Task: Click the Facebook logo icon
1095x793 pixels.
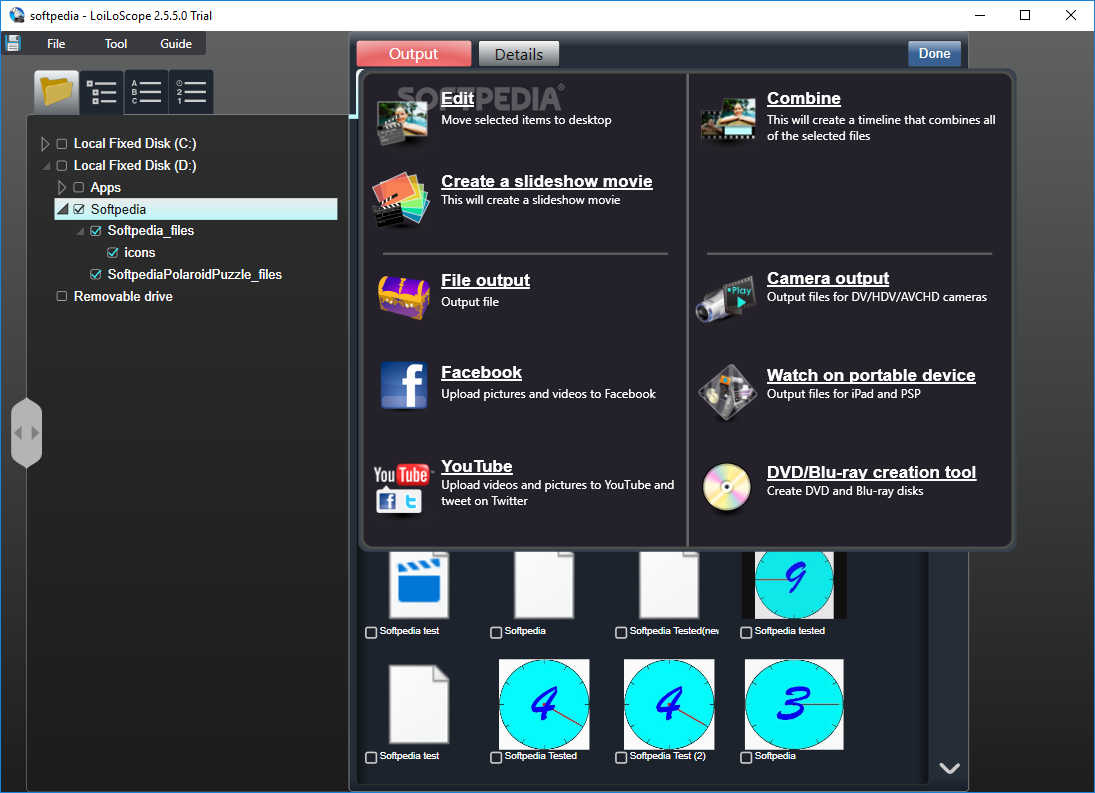Action: 404,385
